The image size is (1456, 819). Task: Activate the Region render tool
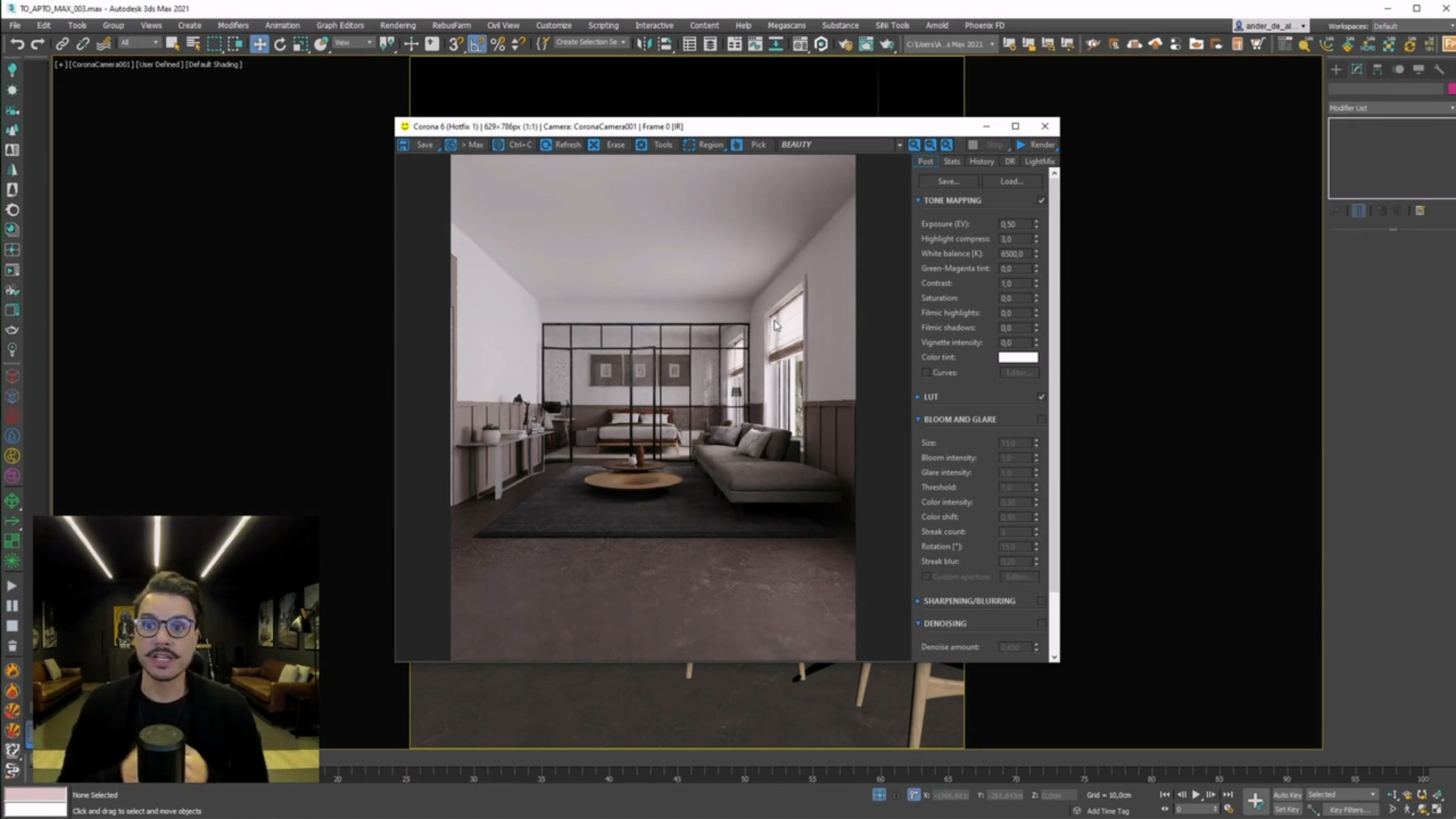coord(703,145)
